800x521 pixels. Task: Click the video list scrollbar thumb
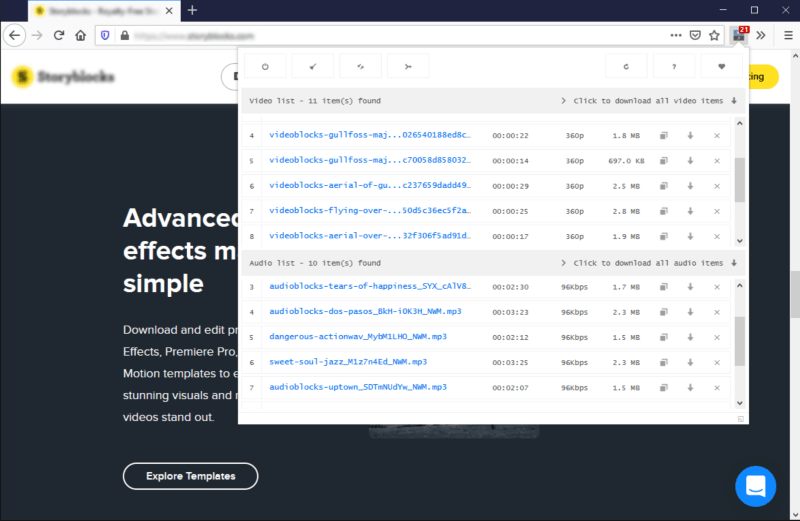pyautogui.click(x=740, y=180)
